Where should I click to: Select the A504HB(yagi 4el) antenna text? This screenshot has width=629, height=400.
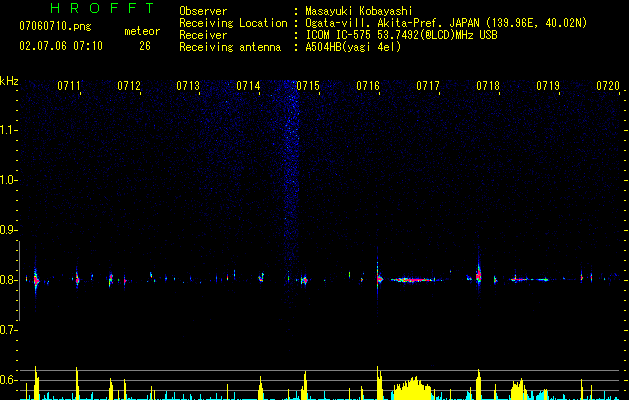point(353,47)
